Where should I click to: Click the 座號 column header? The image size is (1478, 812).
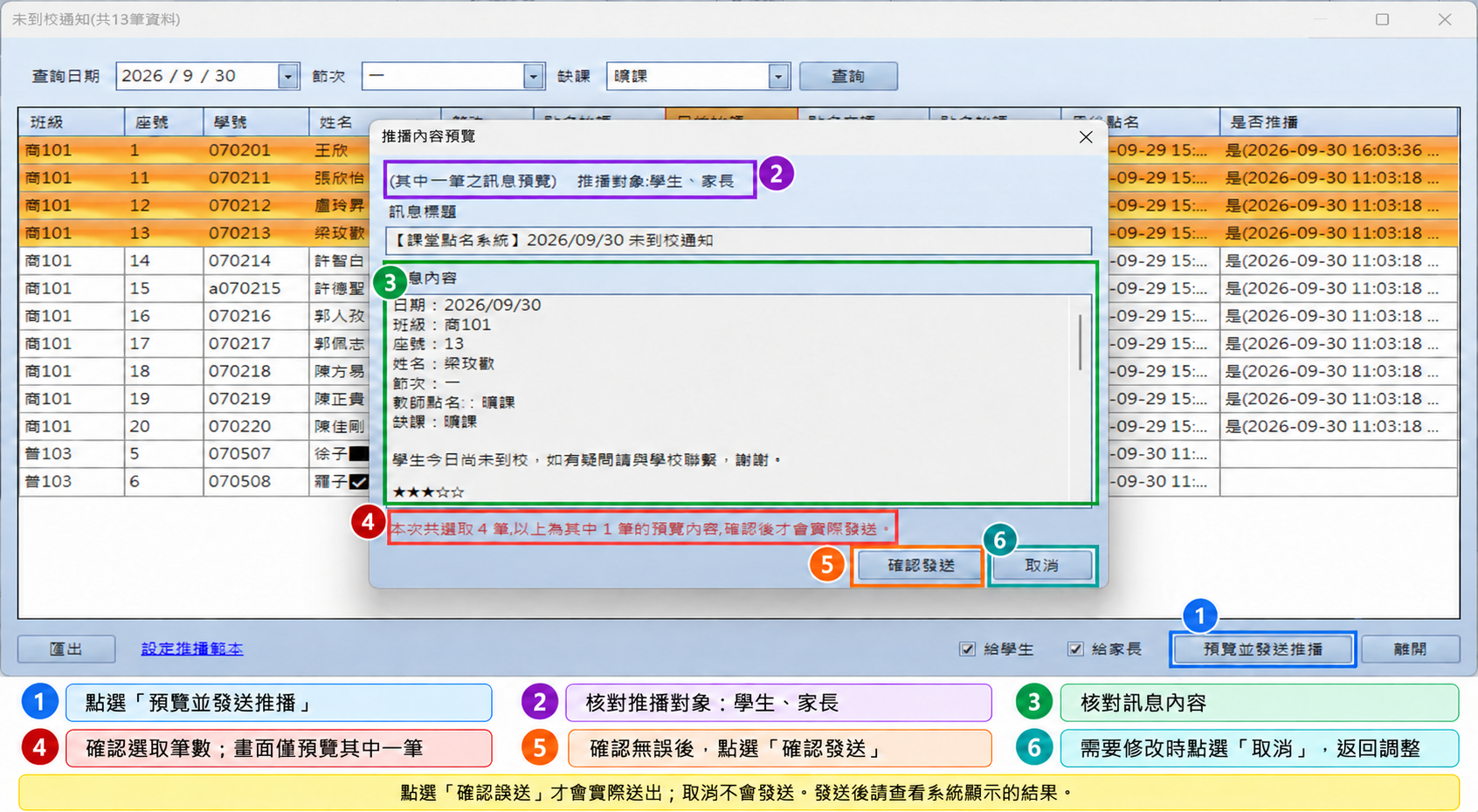[x=164, y=122]
